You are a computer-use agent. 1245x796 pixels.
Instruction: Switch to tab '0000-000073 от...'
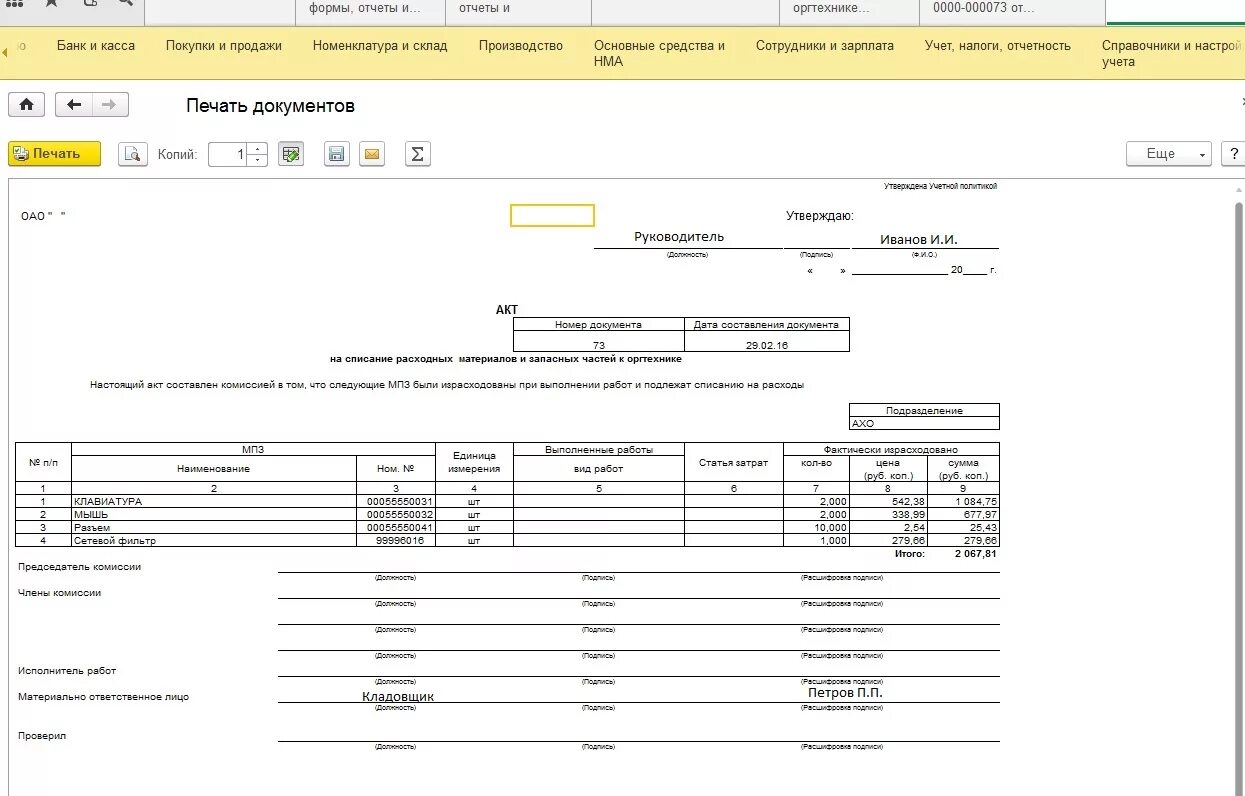pos(1012,12)
